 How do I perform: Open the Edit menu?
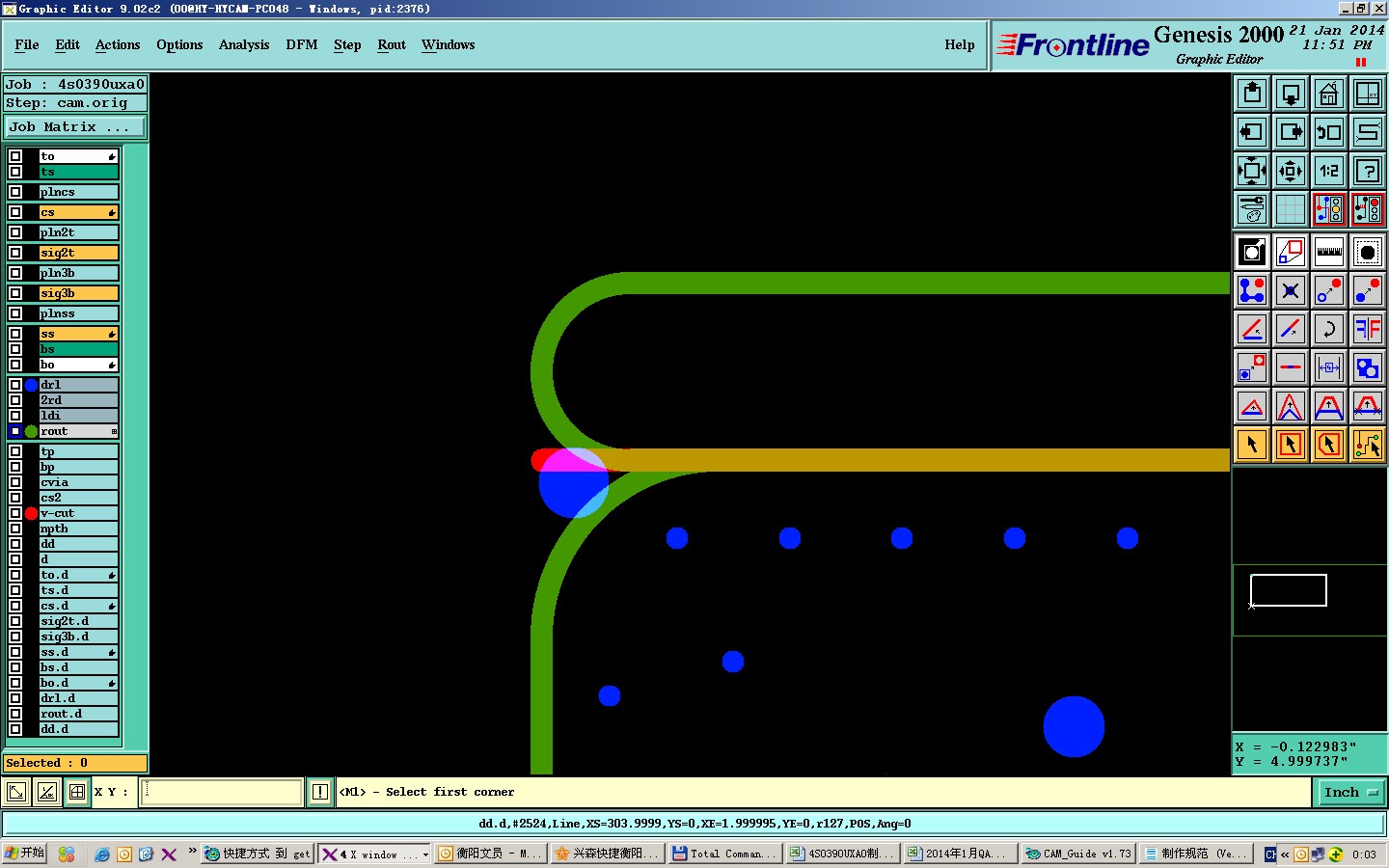coord(68,44)
